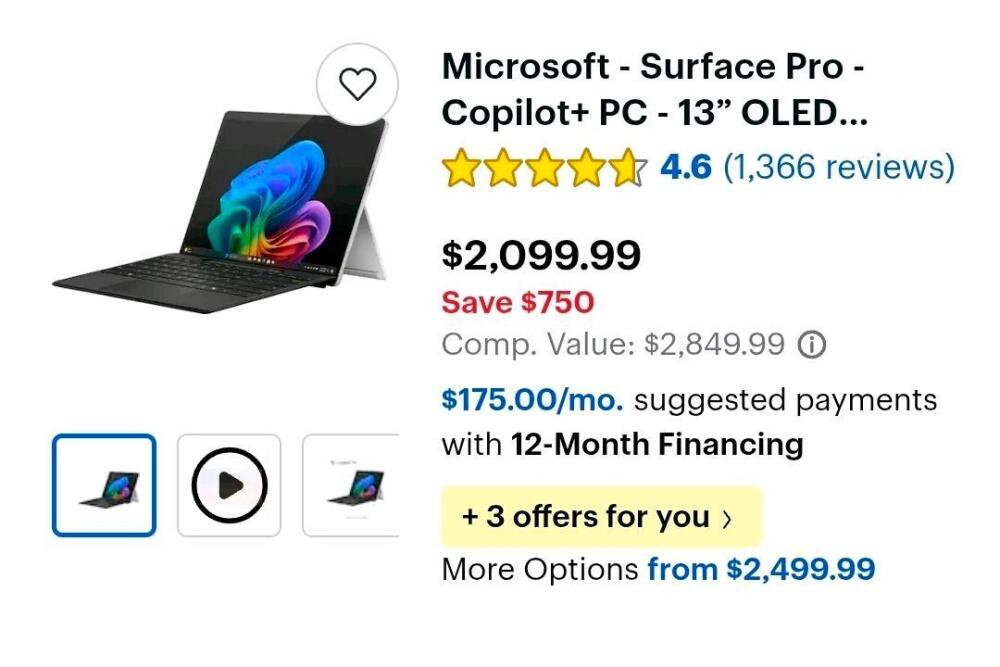Select the third partially visible thumbnail
The height and width of the screenshot is (667, 1000).
[351, 485]
